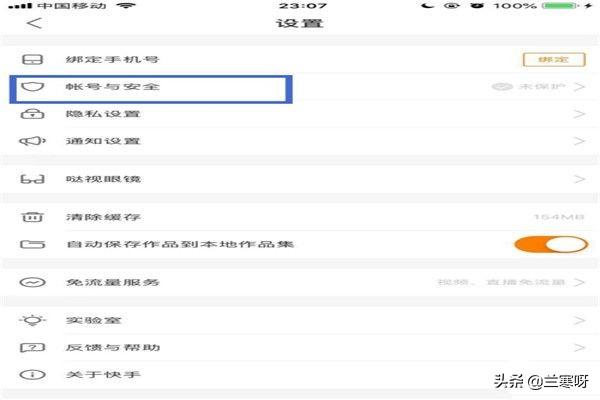This screenshot has width=600, height=400.
Task: Click the megaphone icon for 通知设置
Action: coord(33,141)
